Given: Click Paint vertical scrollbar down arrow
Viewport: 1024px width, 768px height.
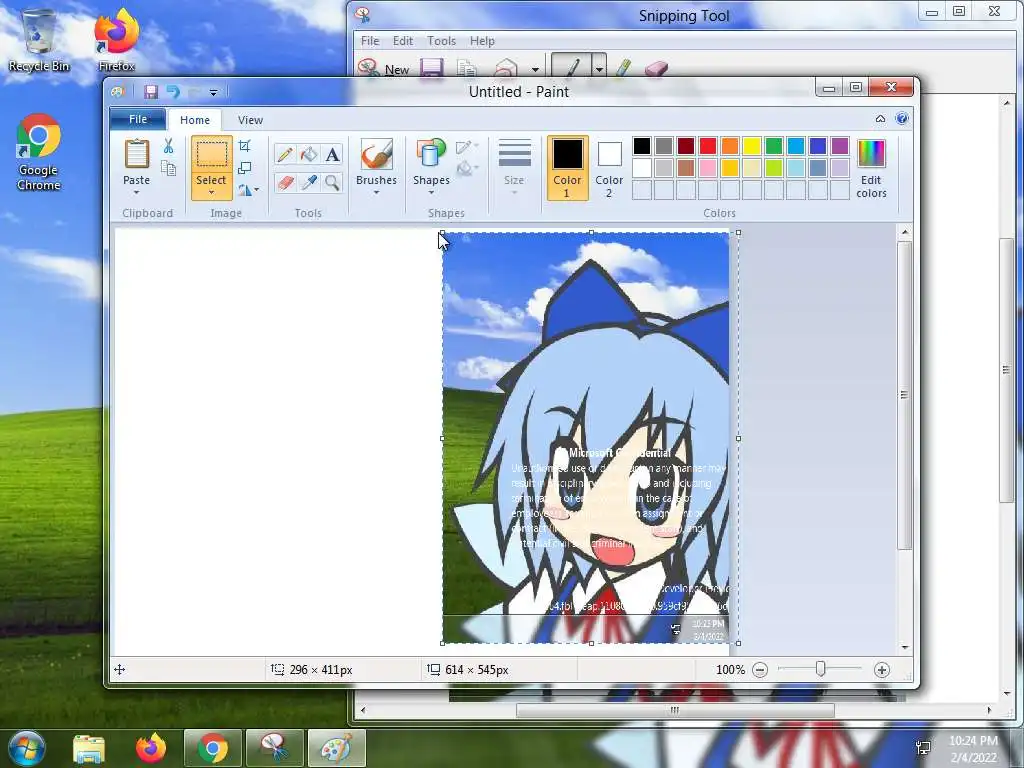Looking at the screenshot, I should [904, 647].
